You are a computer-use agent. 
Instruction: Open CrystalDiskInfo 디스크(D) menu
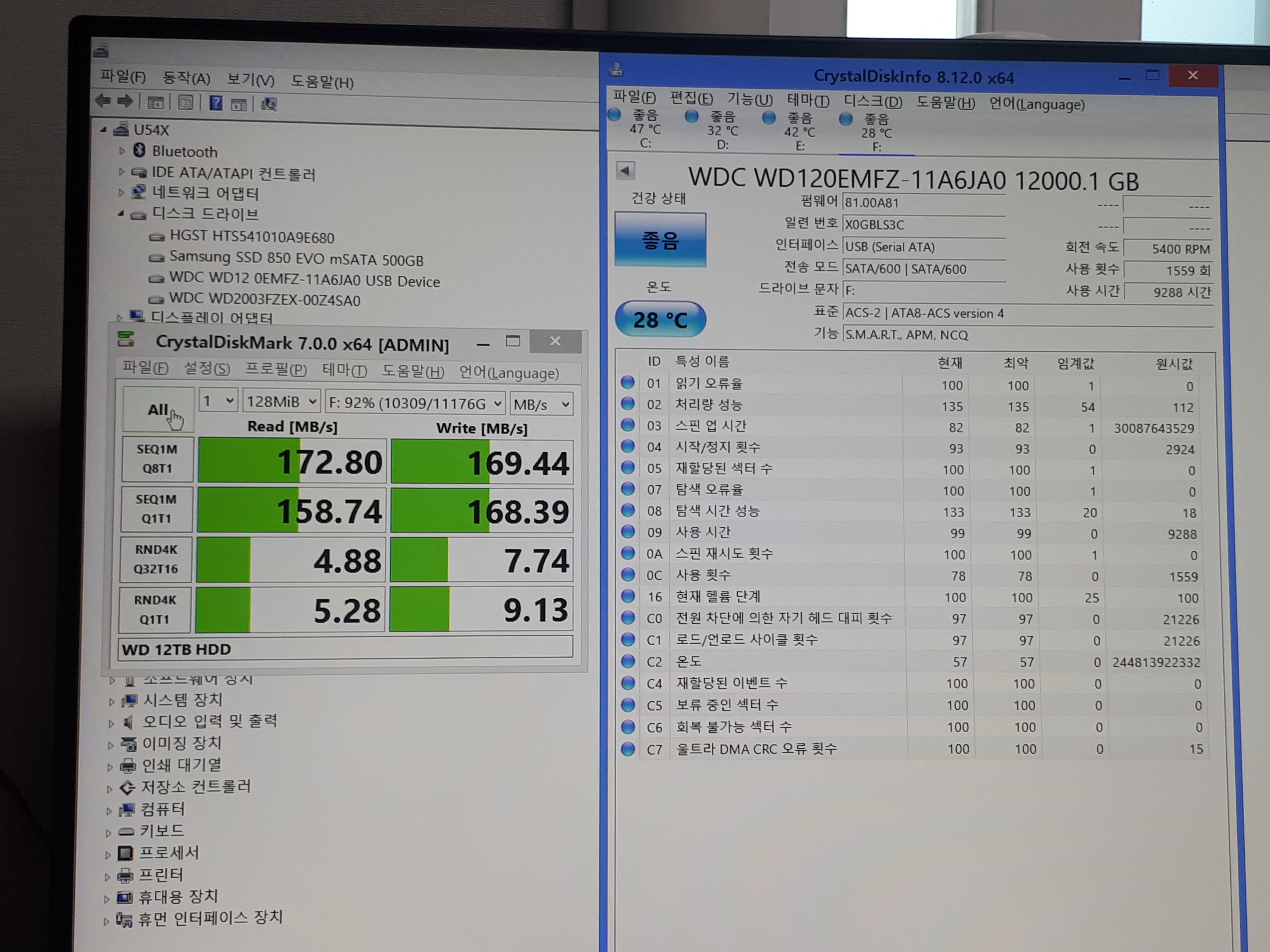(x=873, y=101)
